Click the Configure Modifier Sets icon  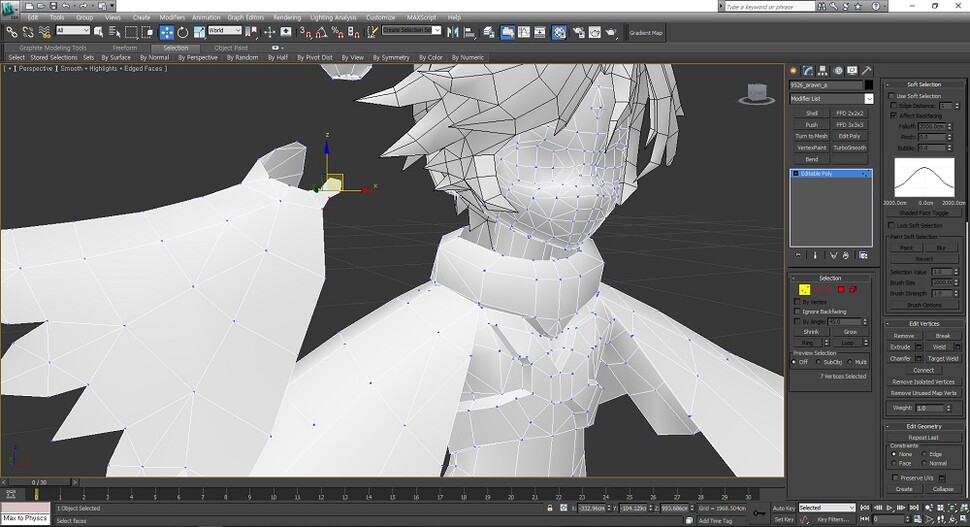[x=864, y=255]
